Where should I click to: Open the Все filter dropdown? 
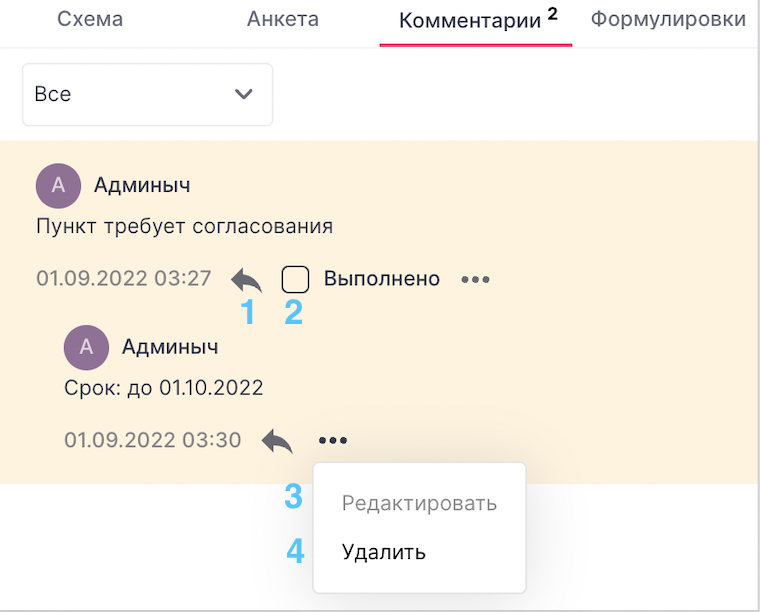point(147,94)
